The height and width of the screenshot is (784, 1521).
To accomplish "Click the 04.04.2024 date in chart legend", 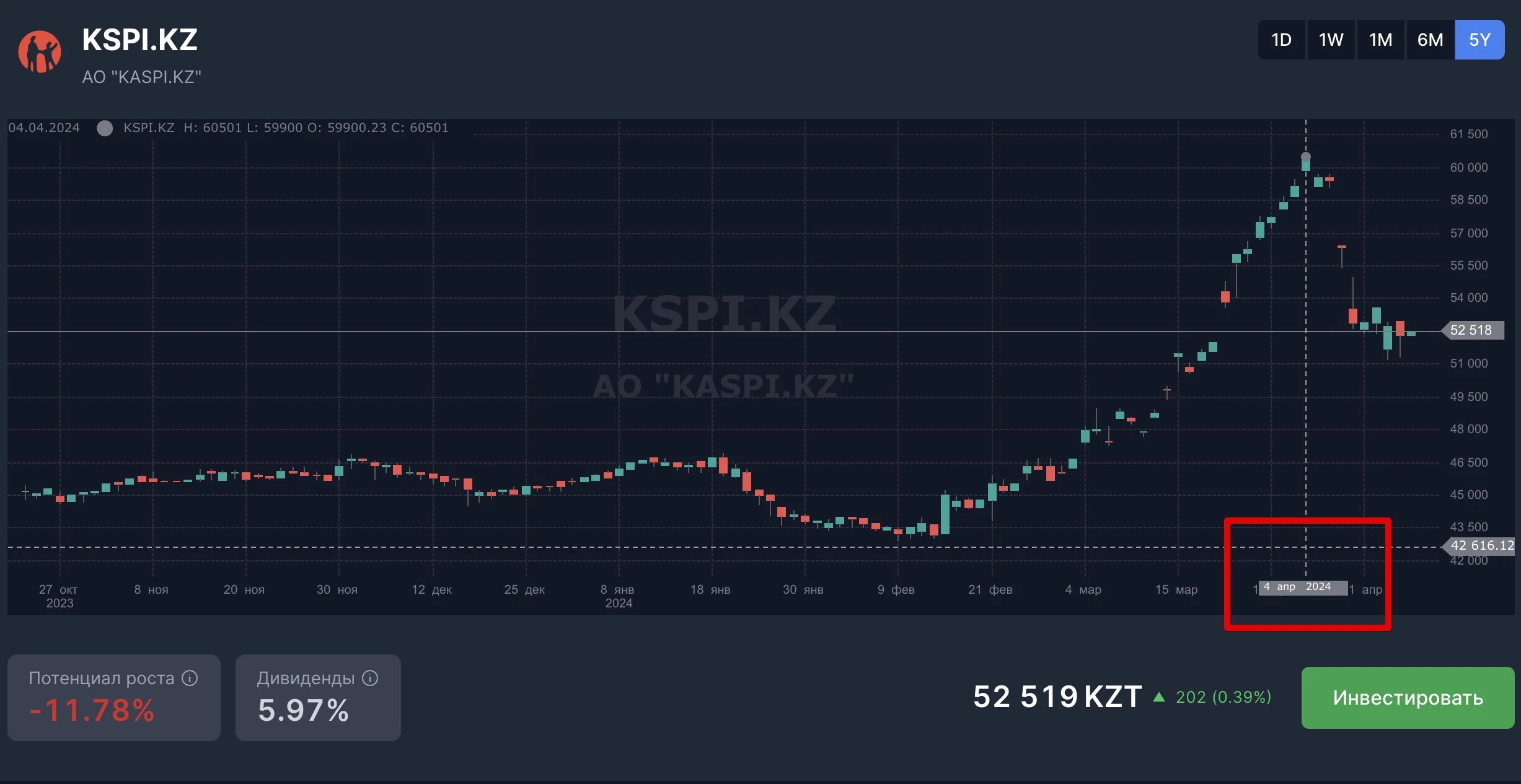I will [x=44, y=128].
